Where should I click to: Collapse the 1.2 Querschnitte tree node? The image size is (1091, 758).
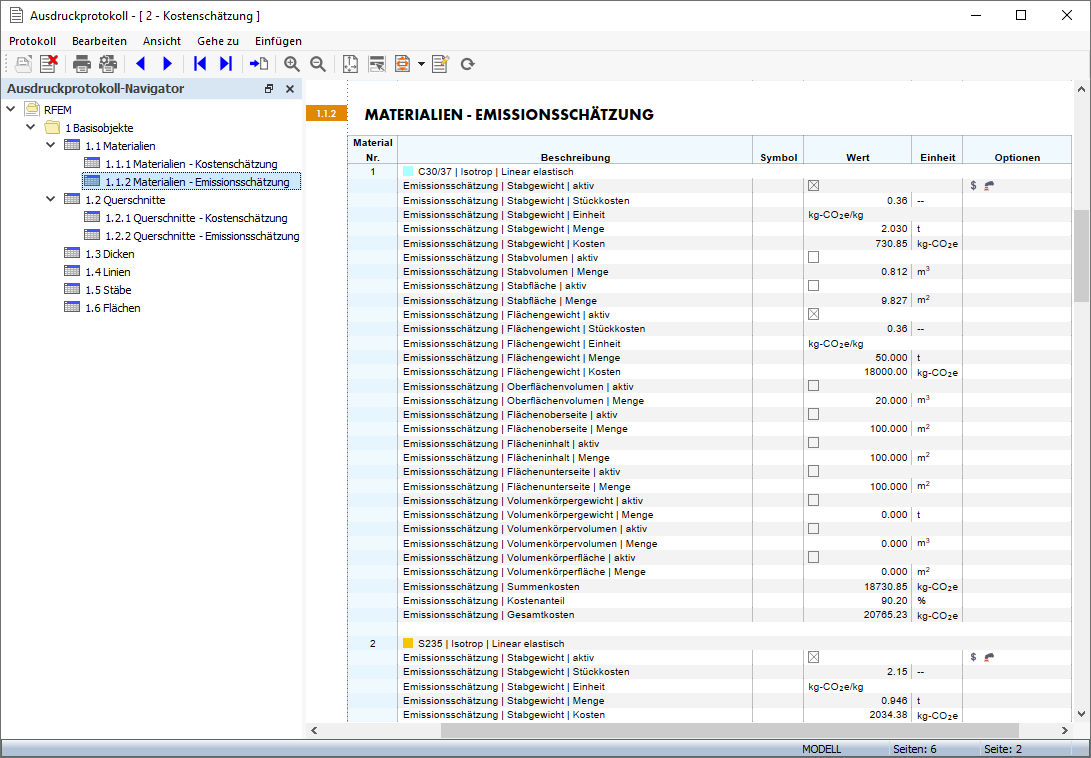pos(51,199)
